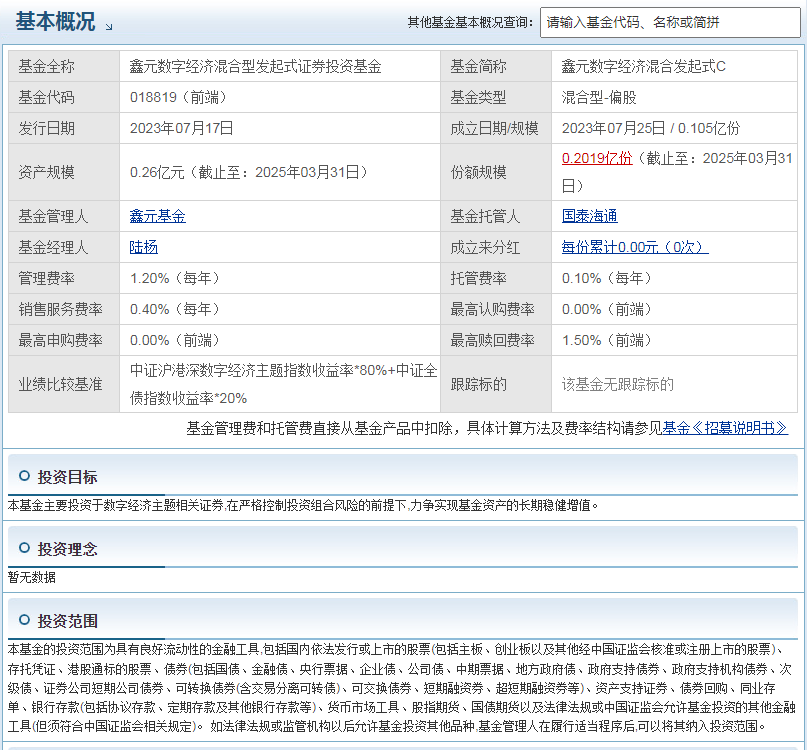Click the 业绩比较基准 row label
Image resolution: width=807 pixels, height=750 pixels.
tap(61, 385)
